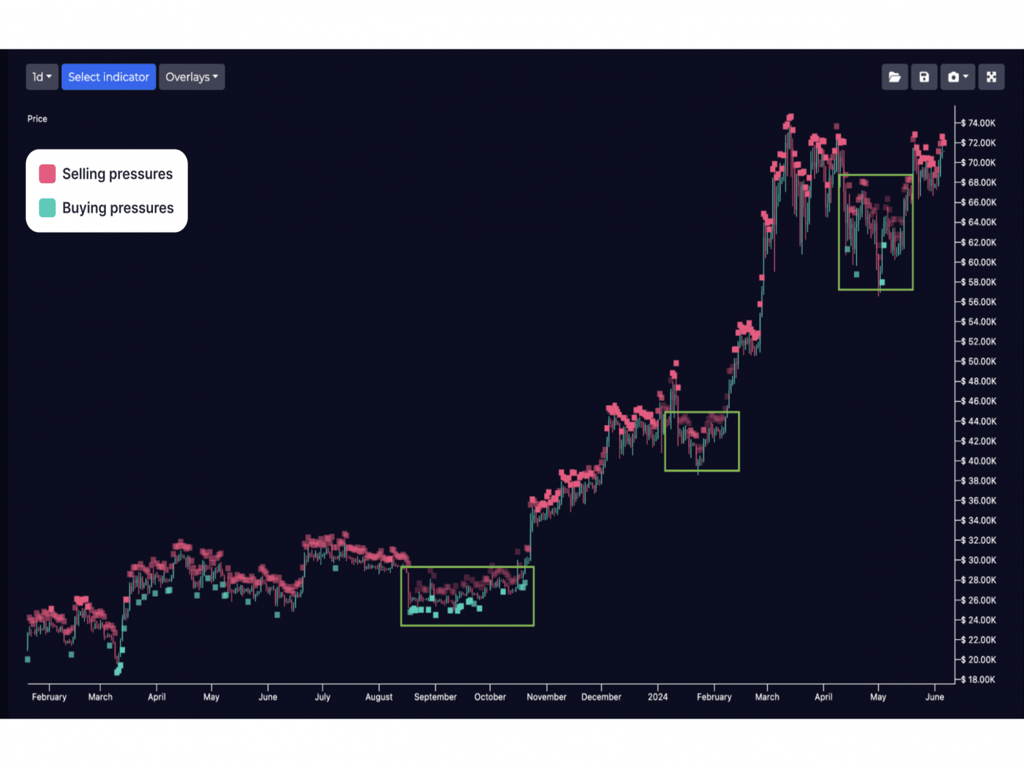Toggle the Buying pressures legend label
Viewport: 1024px width, 768px height.
pyautogui.click(x=118, y=208)
